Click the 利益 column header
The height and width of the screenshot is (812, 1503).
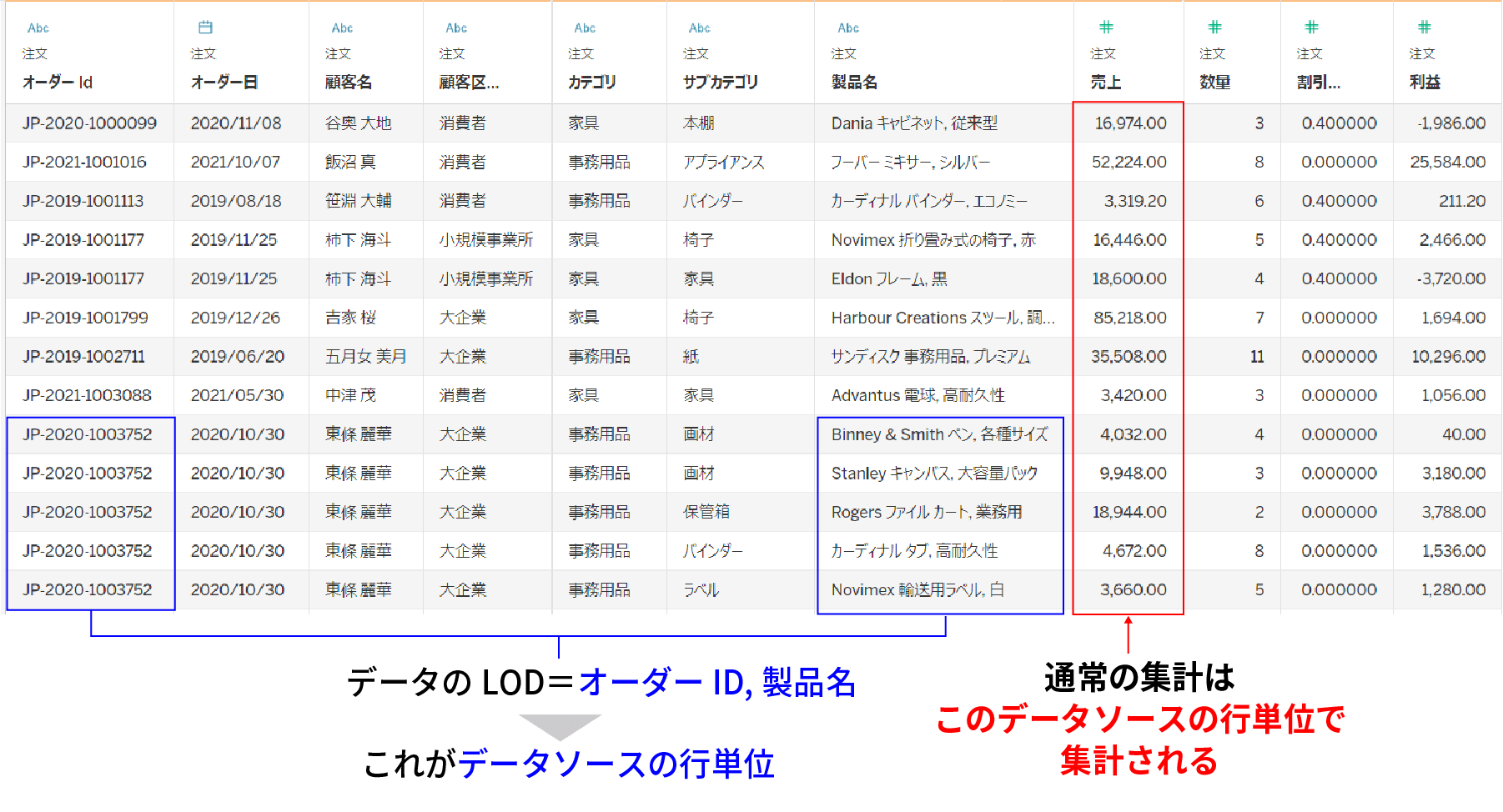(x=1424, y=82)
